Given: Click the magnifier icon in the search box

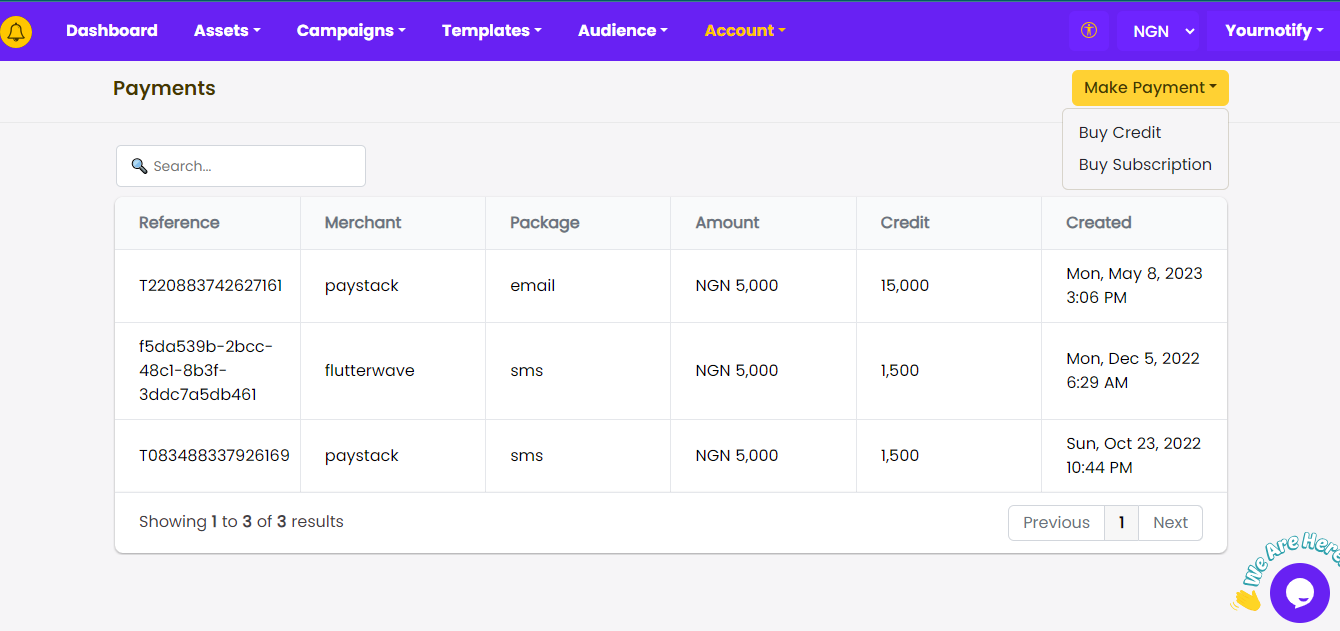Looking at the screenshot, I should tap(140, 166).
